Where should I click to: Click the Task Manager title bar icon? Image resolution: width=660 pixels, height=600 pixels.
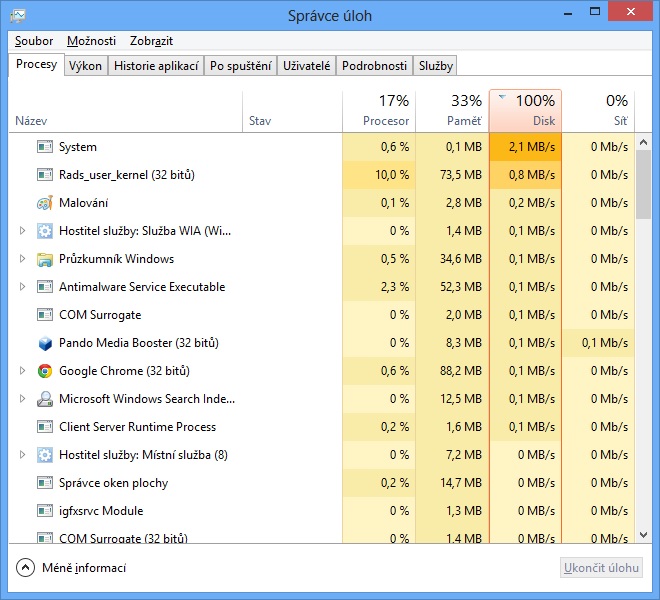point(18,16)
